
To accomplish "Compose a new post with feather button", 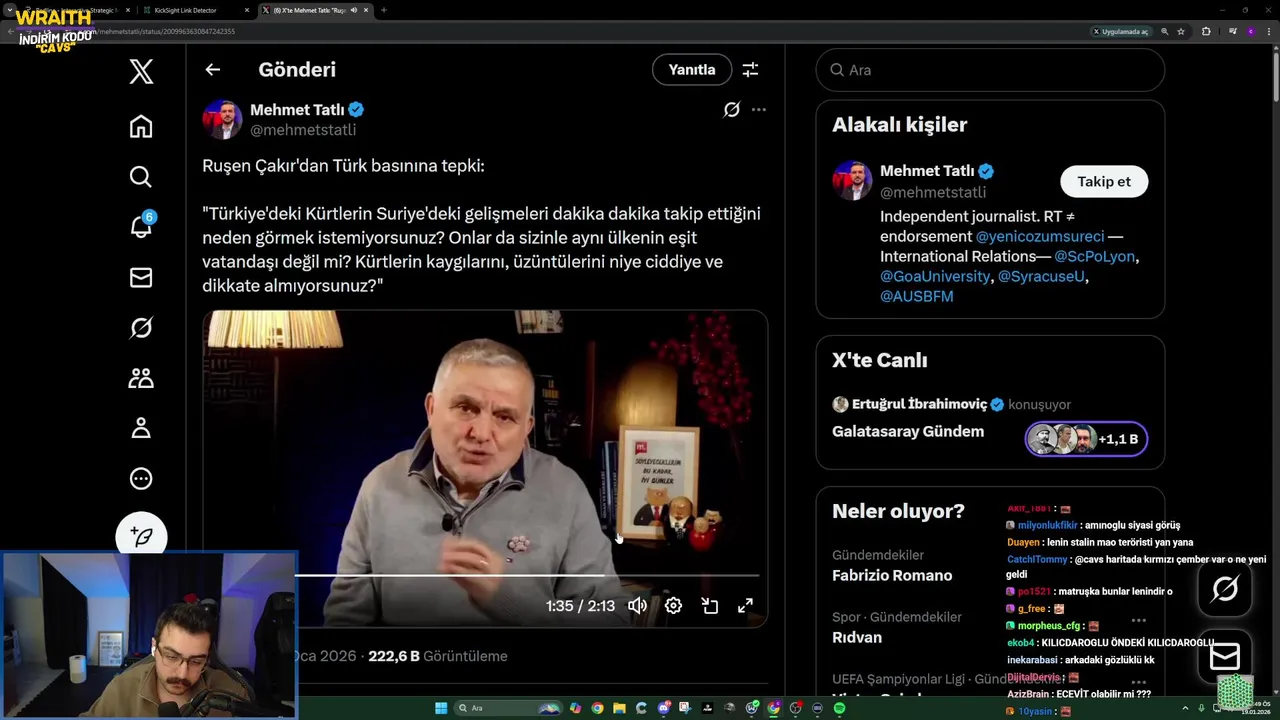I will pyautogui.click(x=141, y=536).
